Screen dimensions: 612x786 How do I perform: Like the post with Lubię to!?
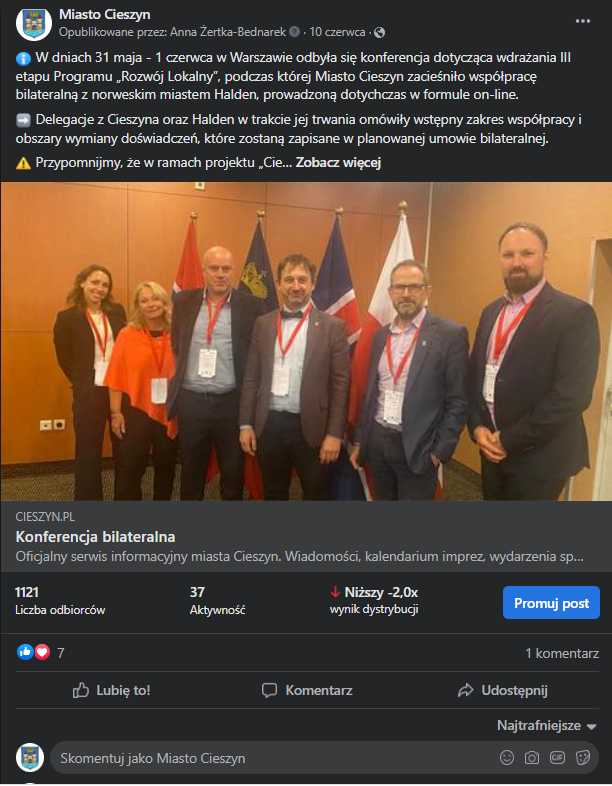[111, 690]
